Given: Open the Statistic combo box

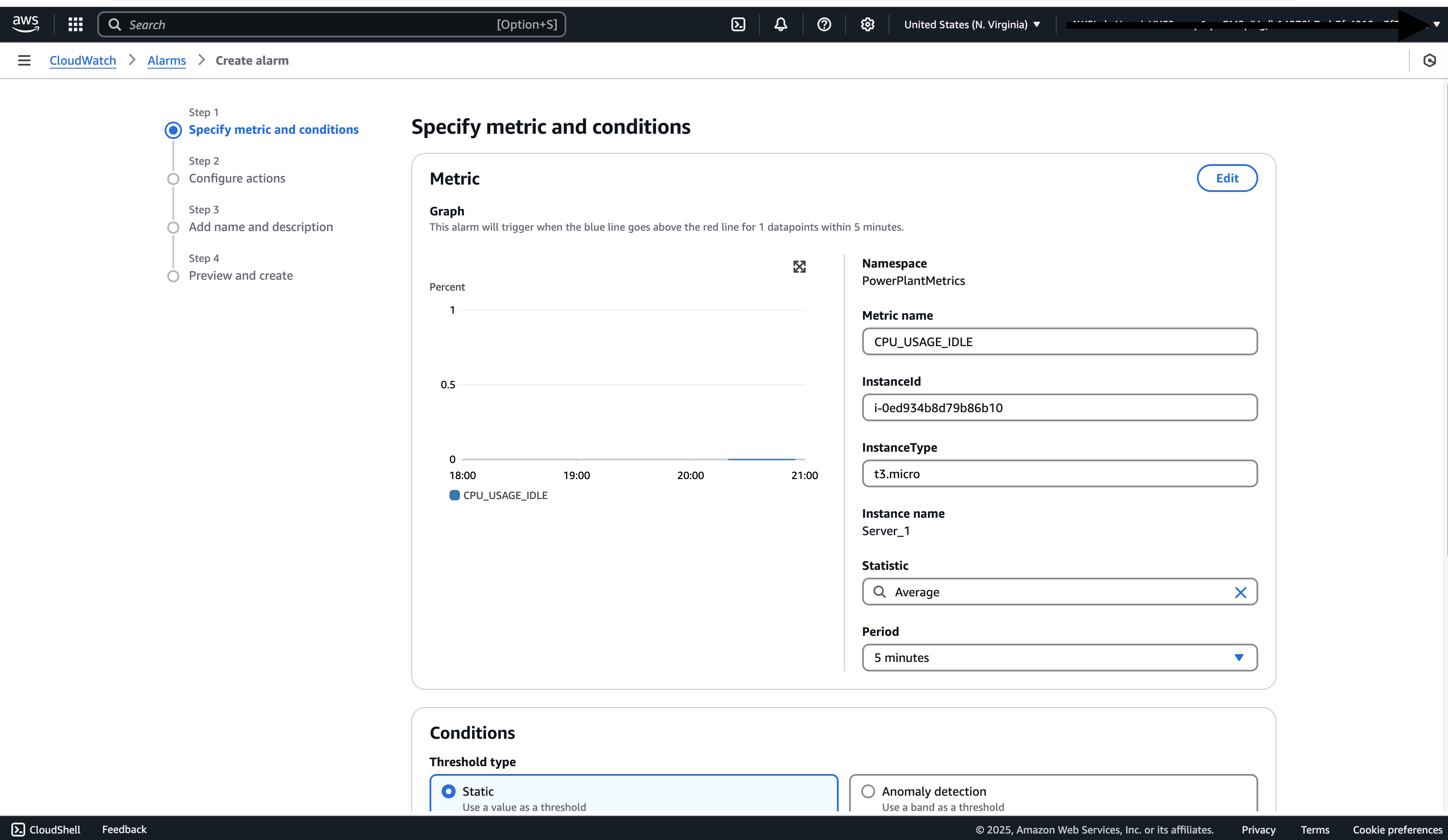Looking at the screenshot, I should (x=1060, y=592).
